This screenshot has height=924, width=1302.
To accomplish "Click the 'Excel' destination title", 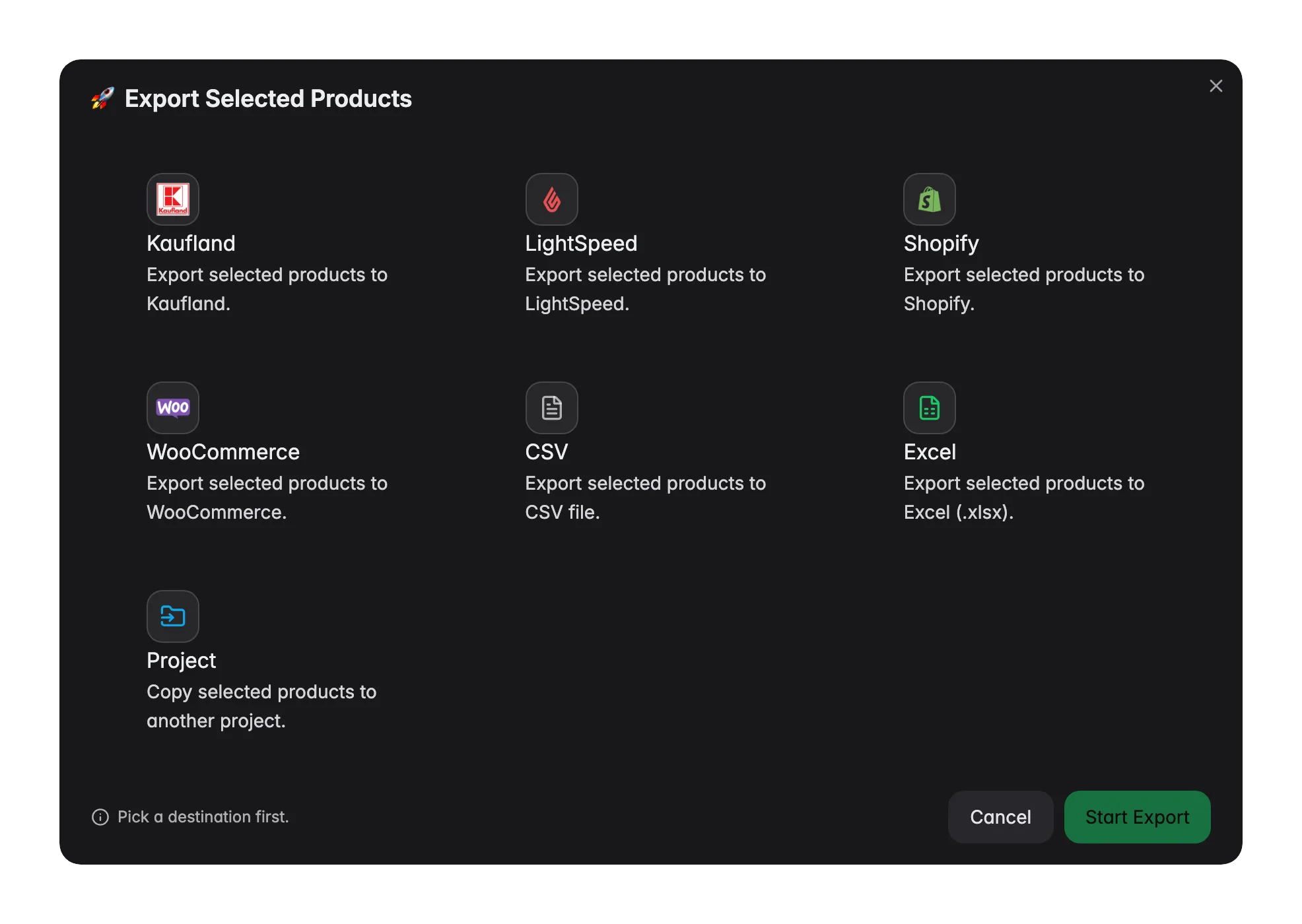I will (930, 452).
